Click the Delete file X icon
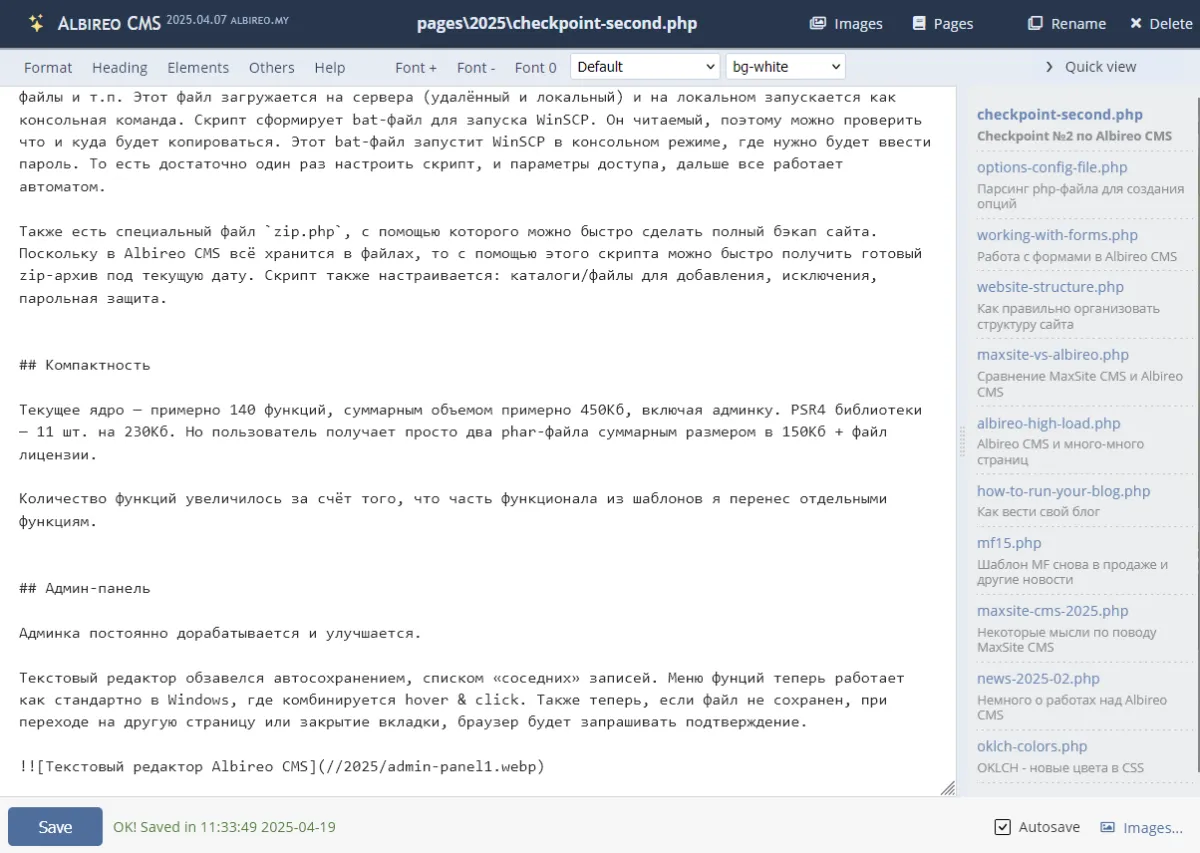The height and width of the screenshot is (853, 1200). point(1135,23)
